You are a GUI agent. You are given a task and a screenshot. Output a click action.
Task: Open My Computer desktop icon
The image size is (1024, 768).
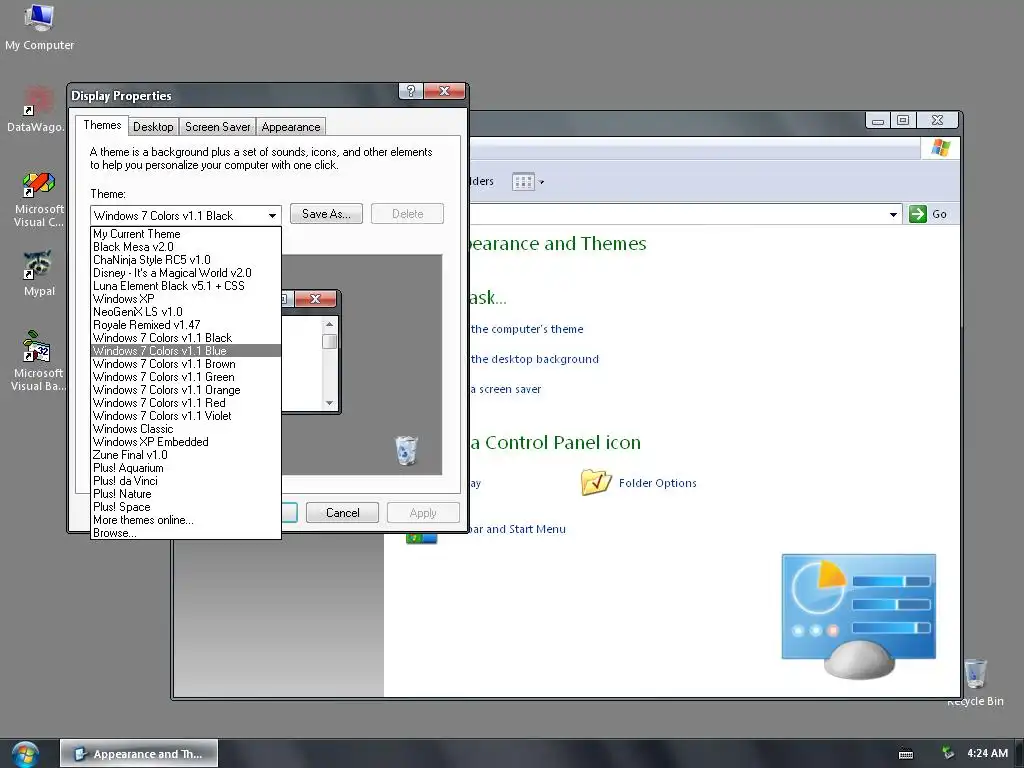click(39, 27)
